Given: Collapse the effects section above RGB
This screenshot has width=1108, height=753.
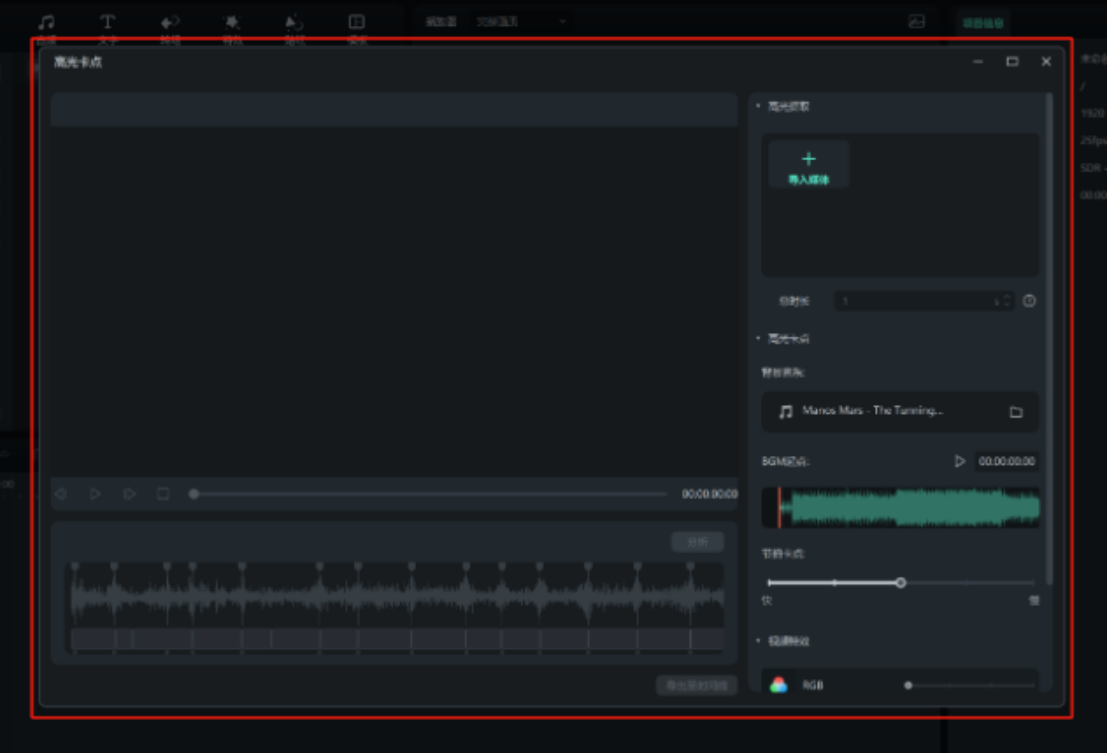Looking at the screenshot, I should 758,641.
